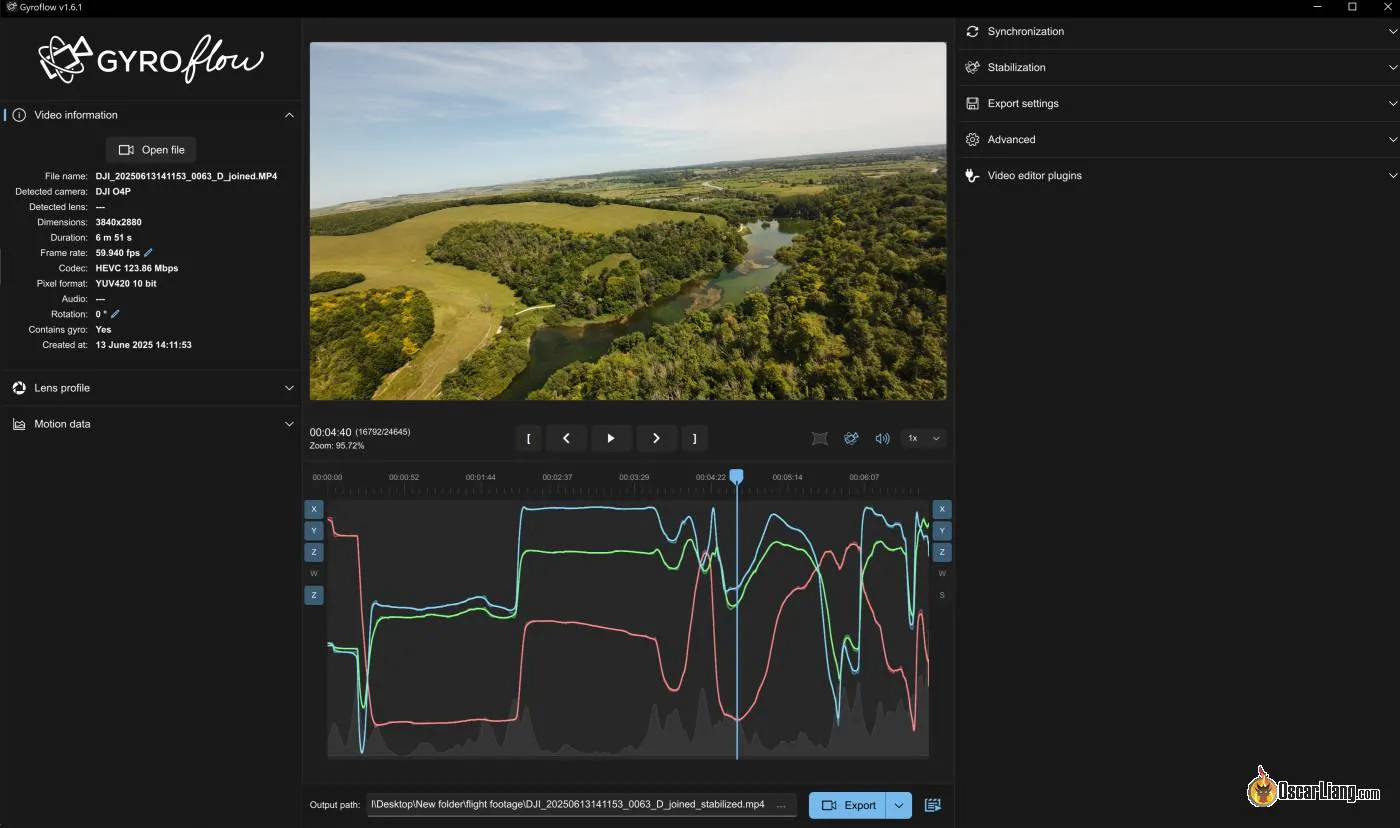Click the 00:04:40 timecode readout
The image size is (1400, 828).
click(x=330, y=432)
